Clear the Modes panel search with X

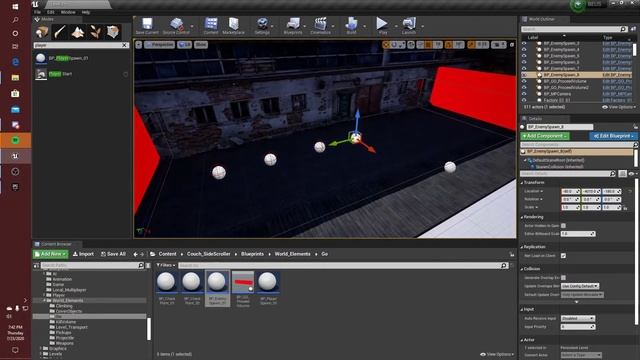click(x=124, y=45)
